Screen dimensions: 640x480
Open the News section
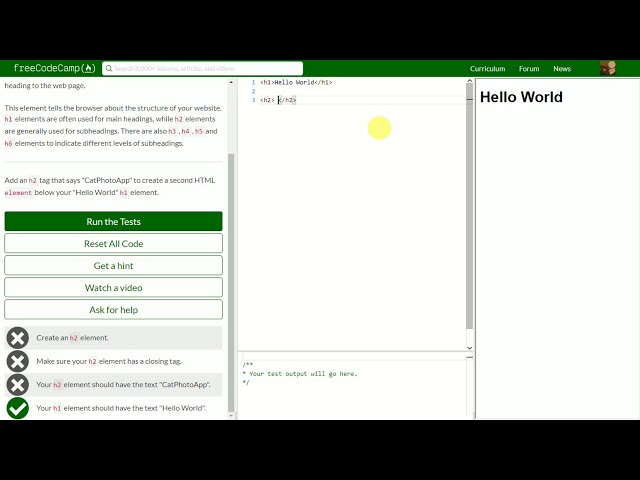(x=562, y=69)
